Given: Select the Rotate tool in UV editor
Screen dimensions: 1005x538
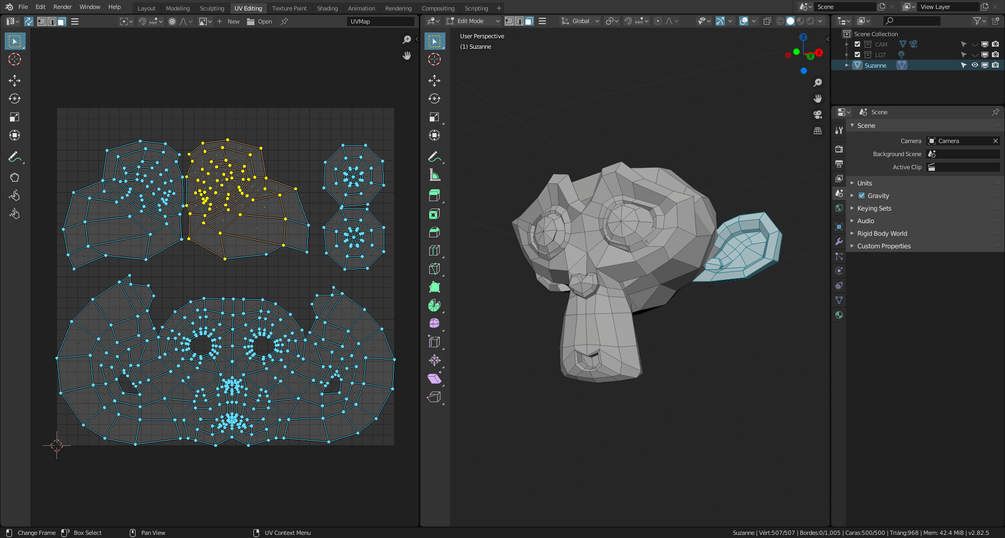Looking at the screenshot, I should point(14,99).
